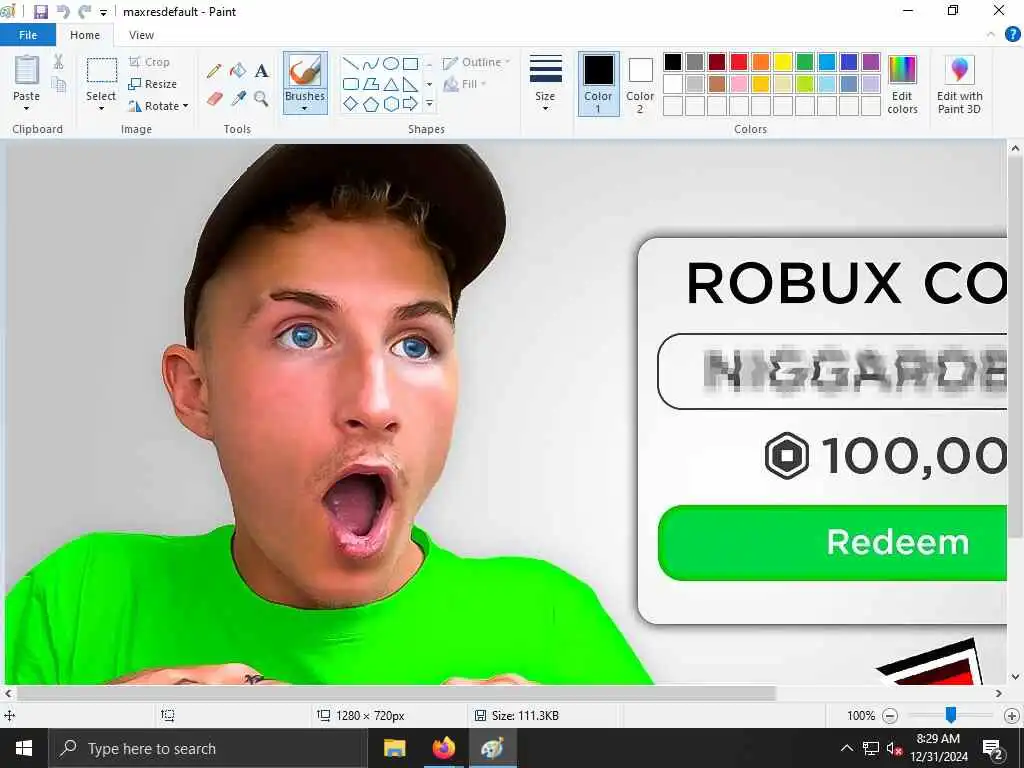1024x768 pixels.
Task: Click the Crop button
Action: coord(150,62)
